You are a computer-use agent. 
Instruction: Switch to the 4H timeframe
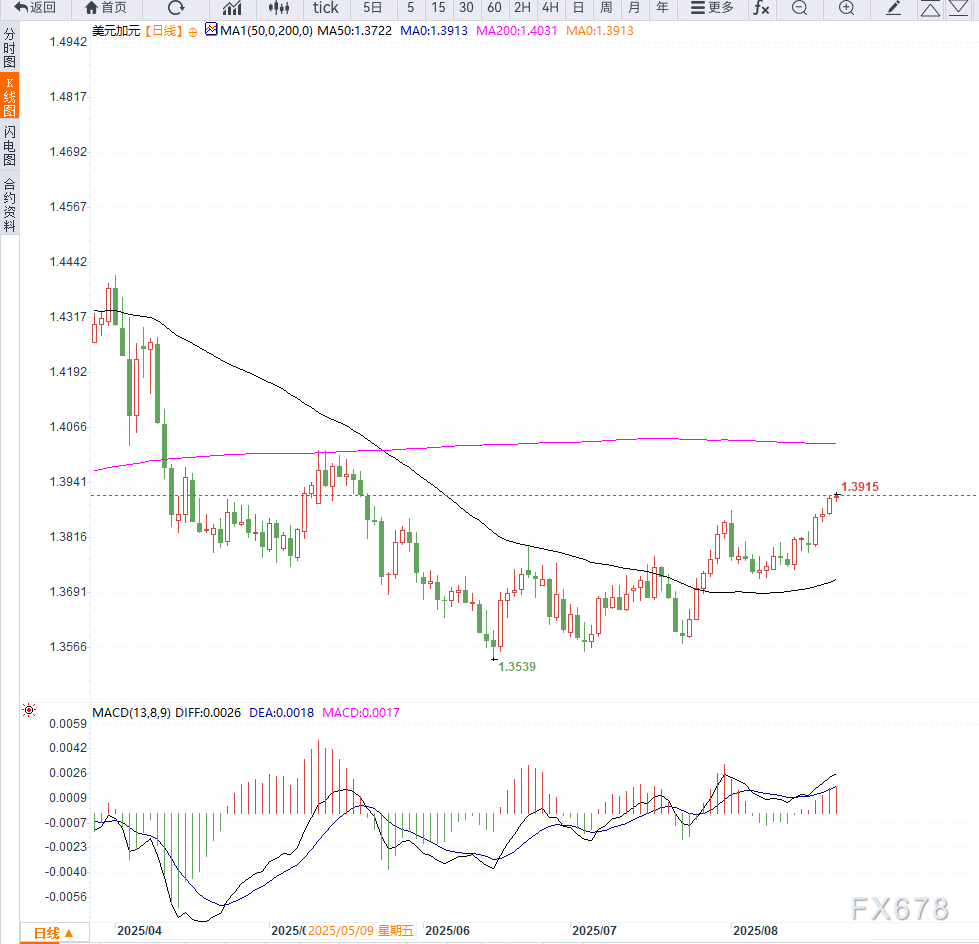point(550,8)
